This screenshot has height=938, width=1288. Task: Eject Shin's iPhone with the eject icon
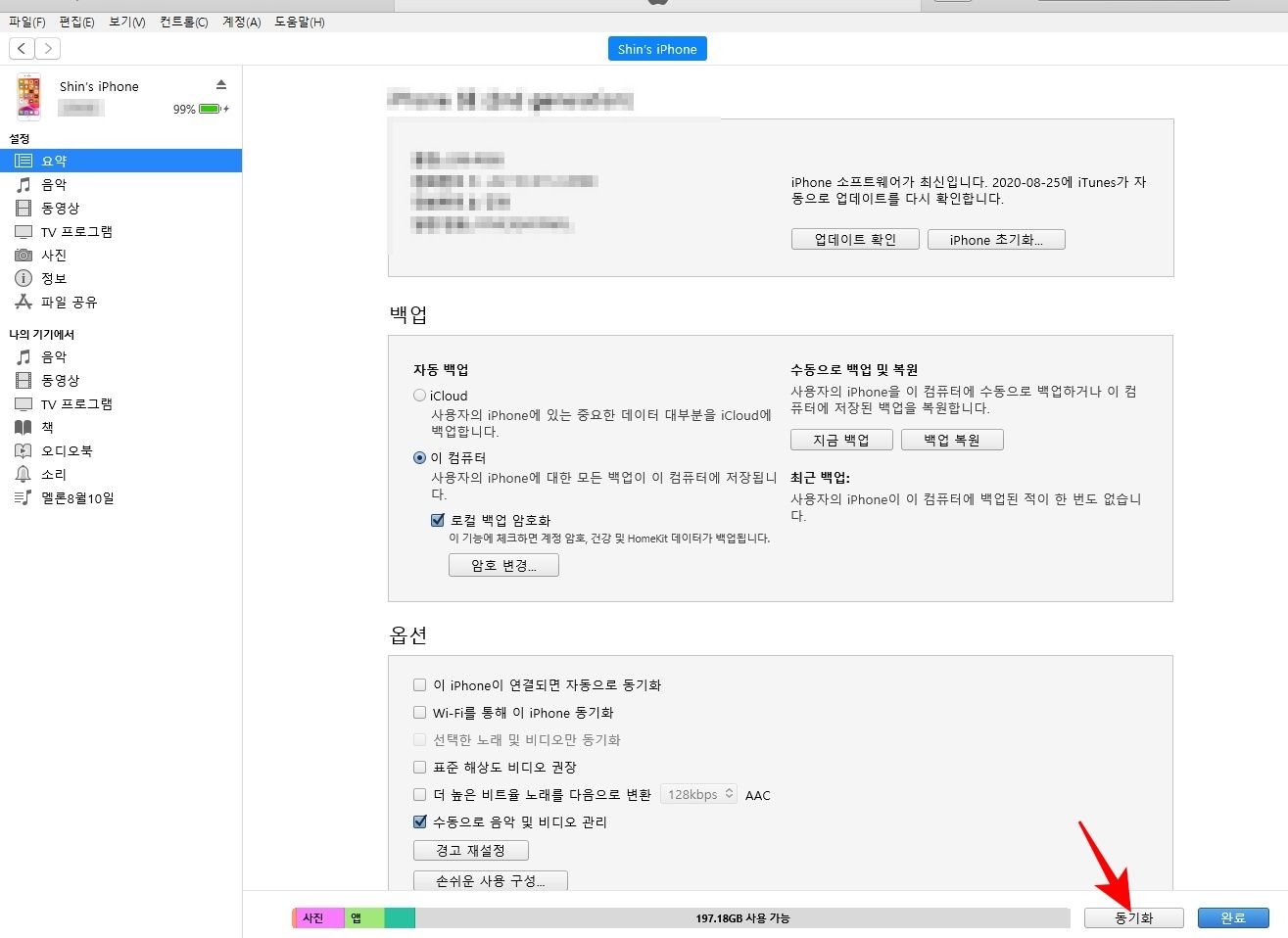coord(221,85)
